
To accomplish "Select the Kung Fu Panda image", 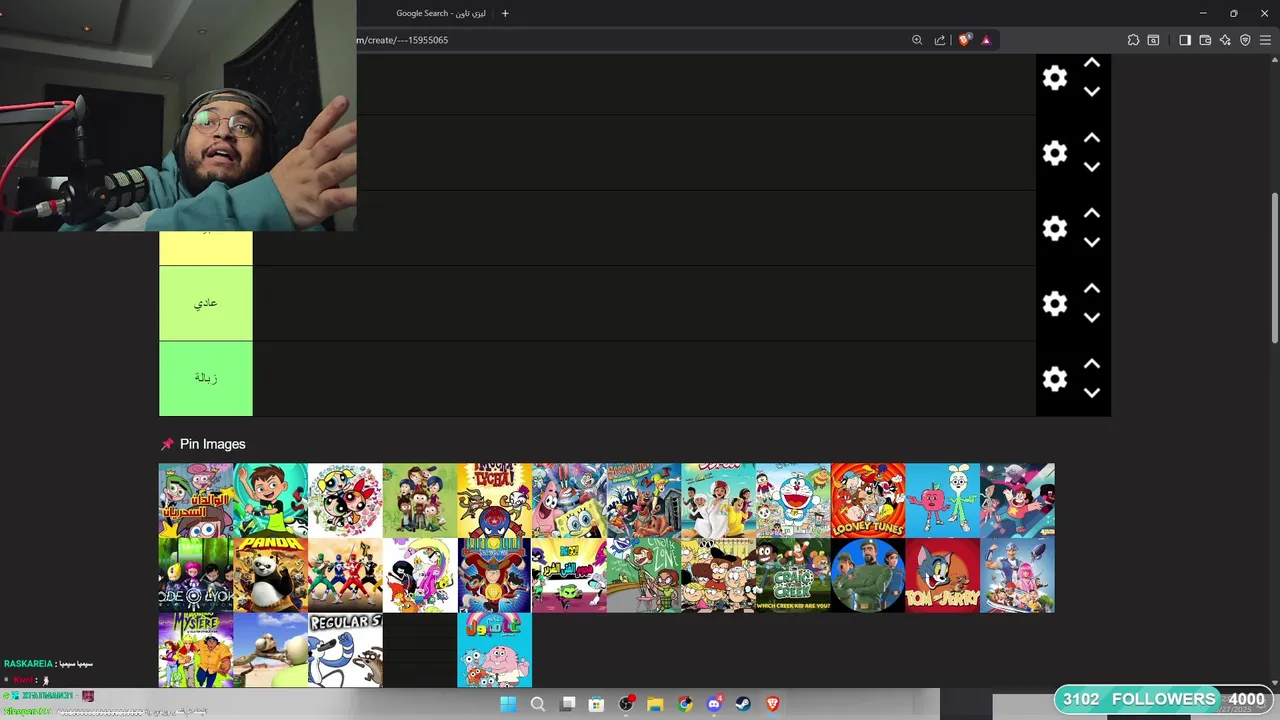I will pos(271,575).
